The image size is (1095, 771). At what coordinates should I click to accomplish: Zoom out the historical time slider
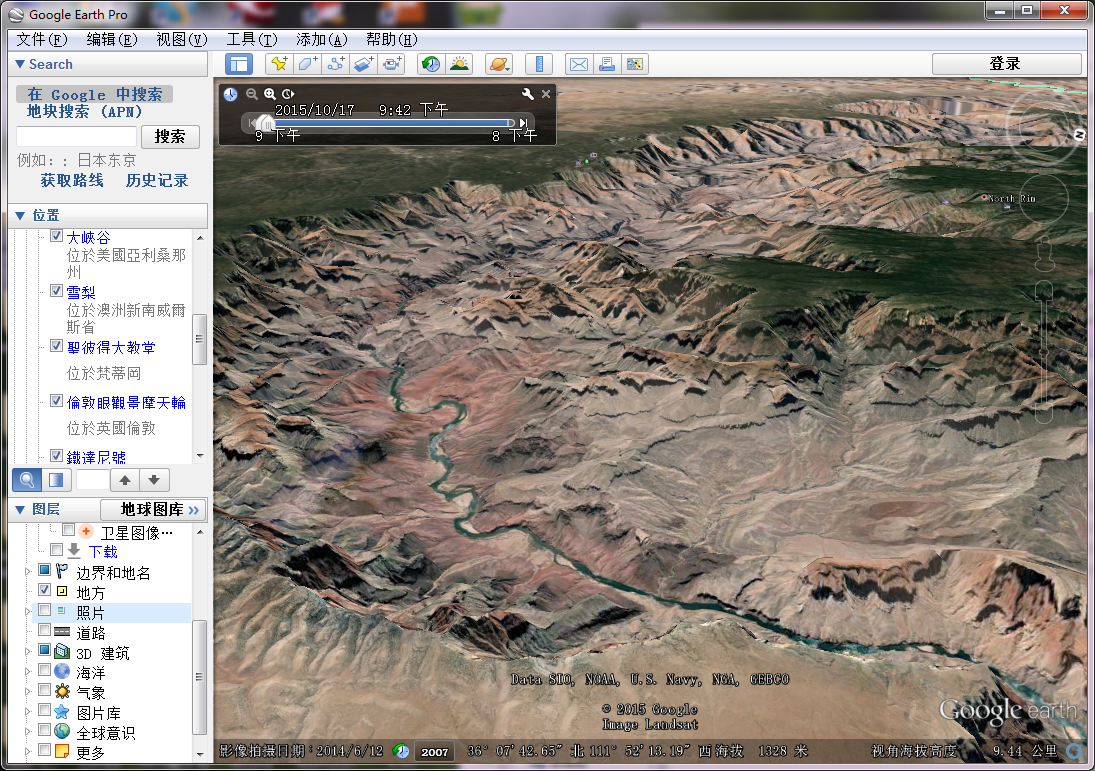coord(251,94)
